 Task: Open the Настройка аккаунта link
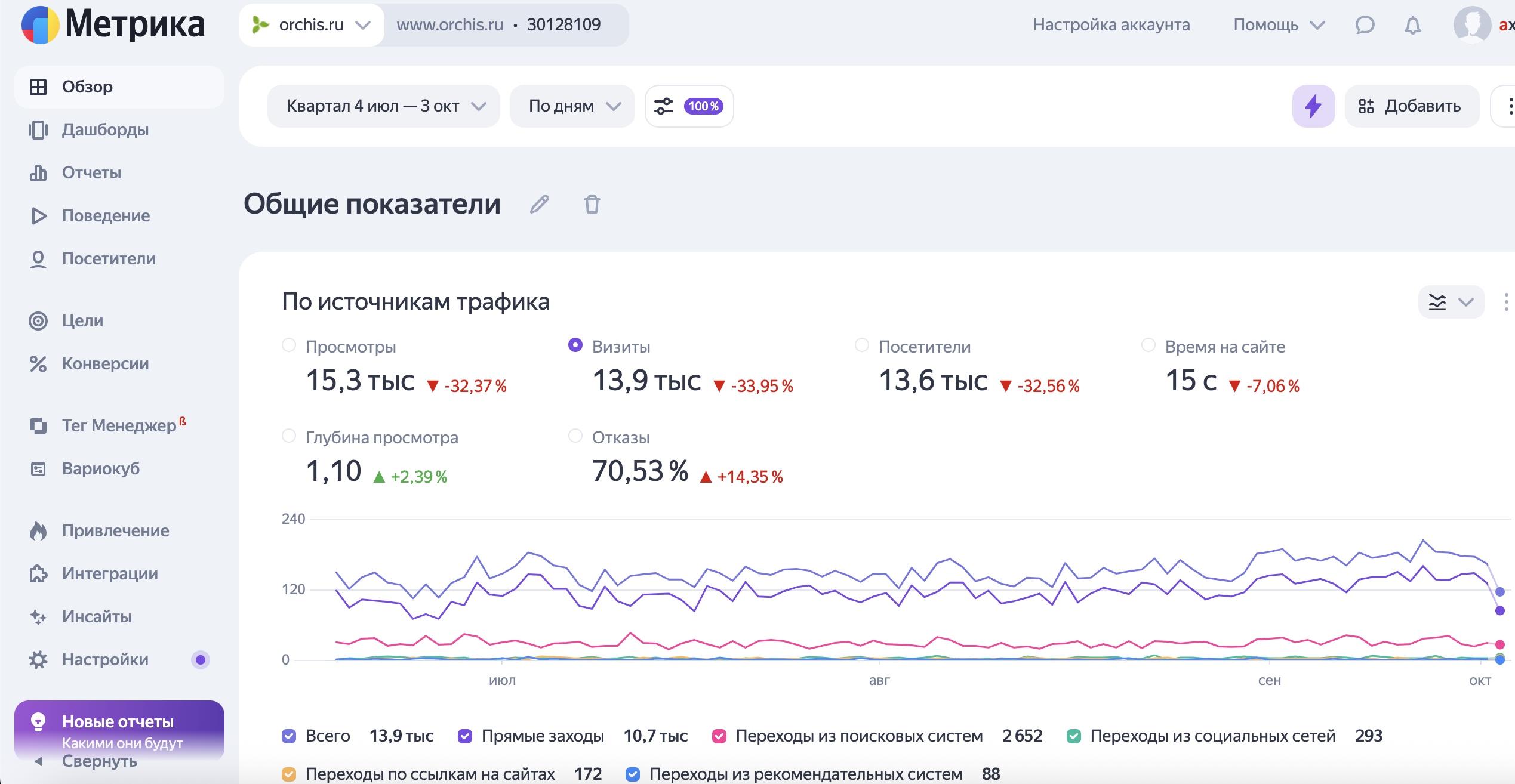click(x=1111, y=25)
